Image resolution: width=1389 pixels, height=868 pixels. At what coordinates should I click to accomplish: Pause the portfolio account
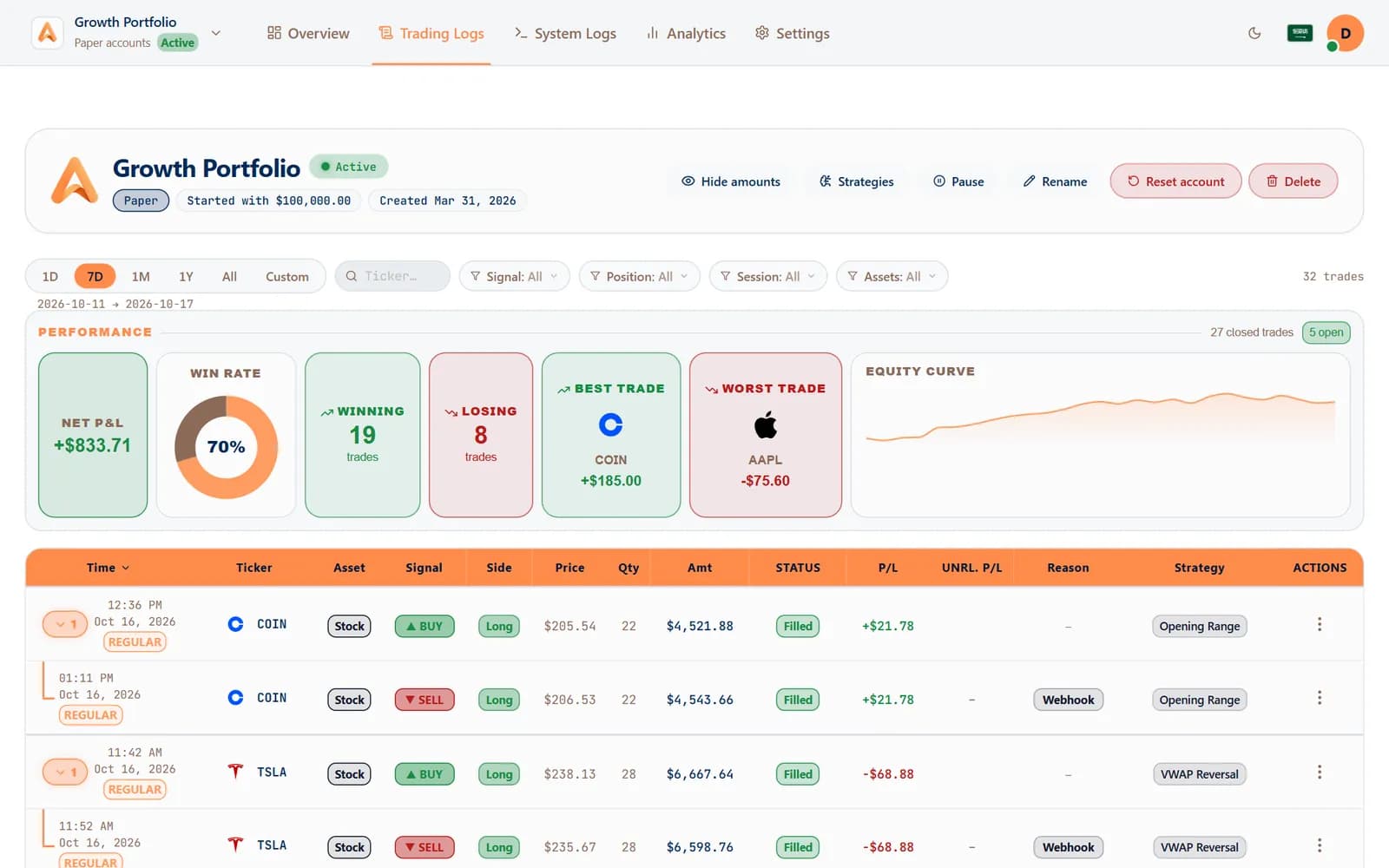(958, 181)
